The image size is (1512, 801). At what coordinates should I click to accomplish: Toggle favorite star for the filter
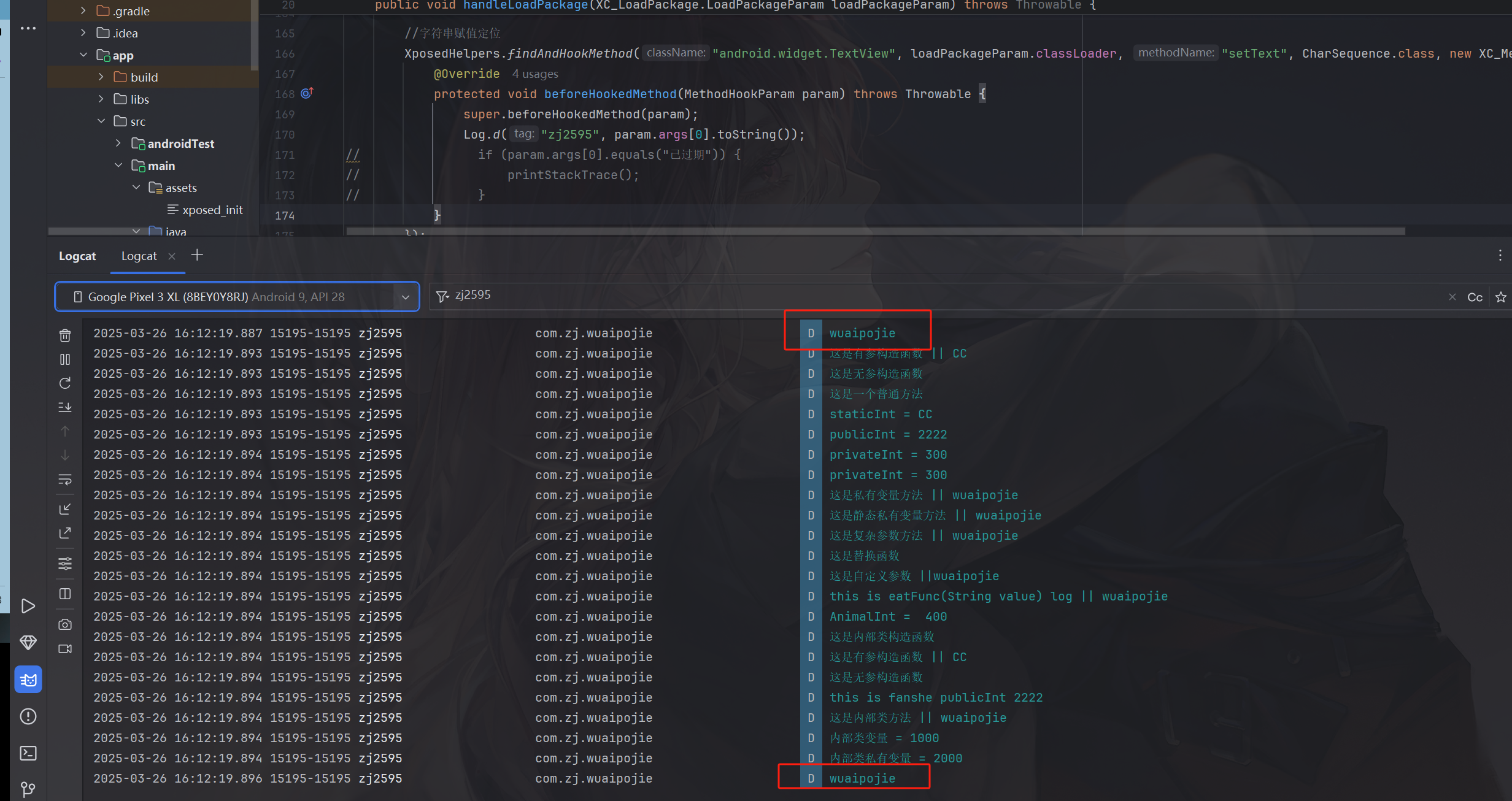(1501, 297)
